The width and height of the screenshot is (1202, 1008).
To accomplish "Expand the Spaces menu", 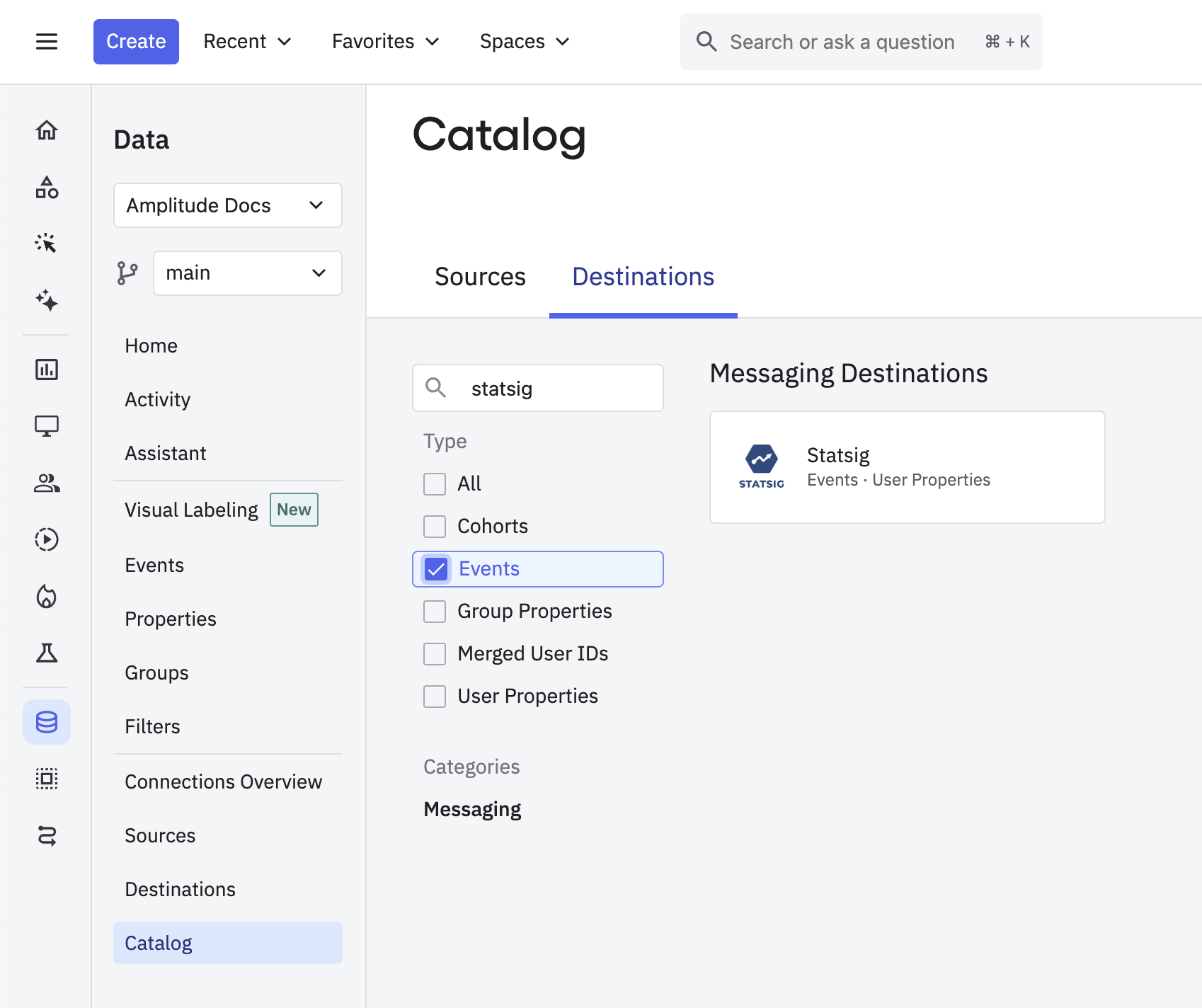I will point(525,41).
